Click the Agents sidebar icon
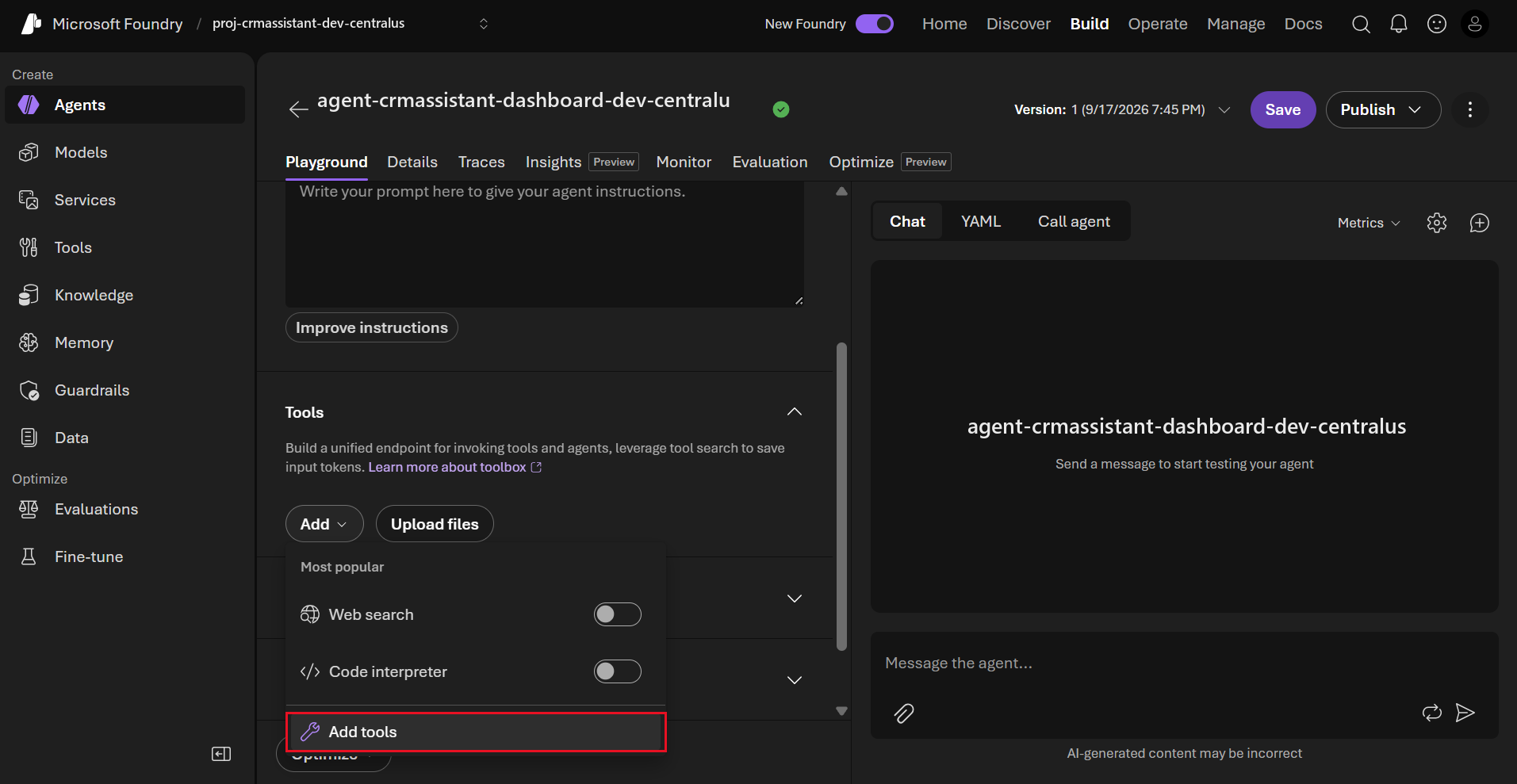Viewport: 1517px width, 784px height. click(x=29, y=105)
